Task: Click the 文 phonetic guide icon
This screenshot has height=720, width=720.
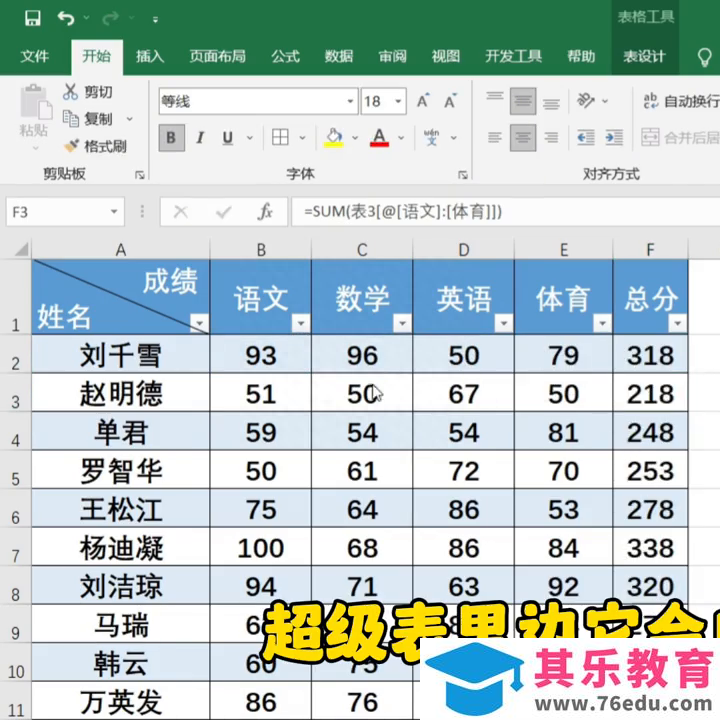Action: [x=432, y=137]
